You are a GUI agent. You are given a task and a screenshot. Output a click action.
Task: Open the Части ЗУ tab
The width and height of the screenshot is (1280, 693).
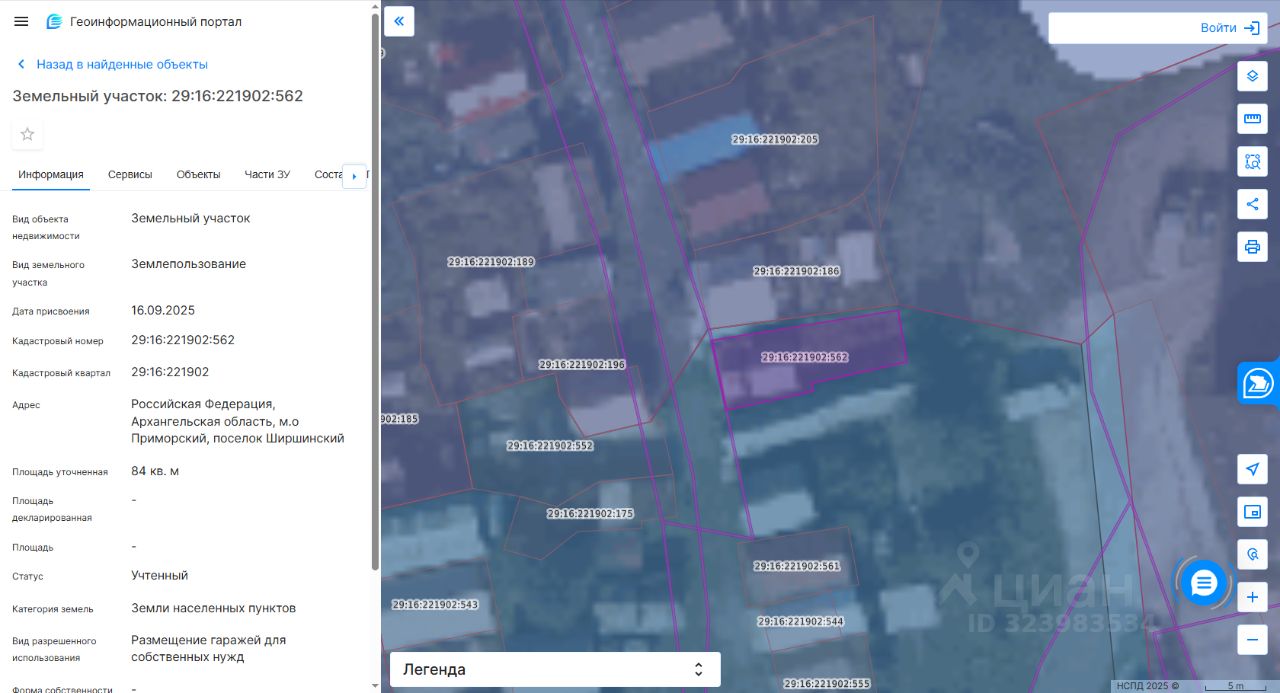click(267, 174)
